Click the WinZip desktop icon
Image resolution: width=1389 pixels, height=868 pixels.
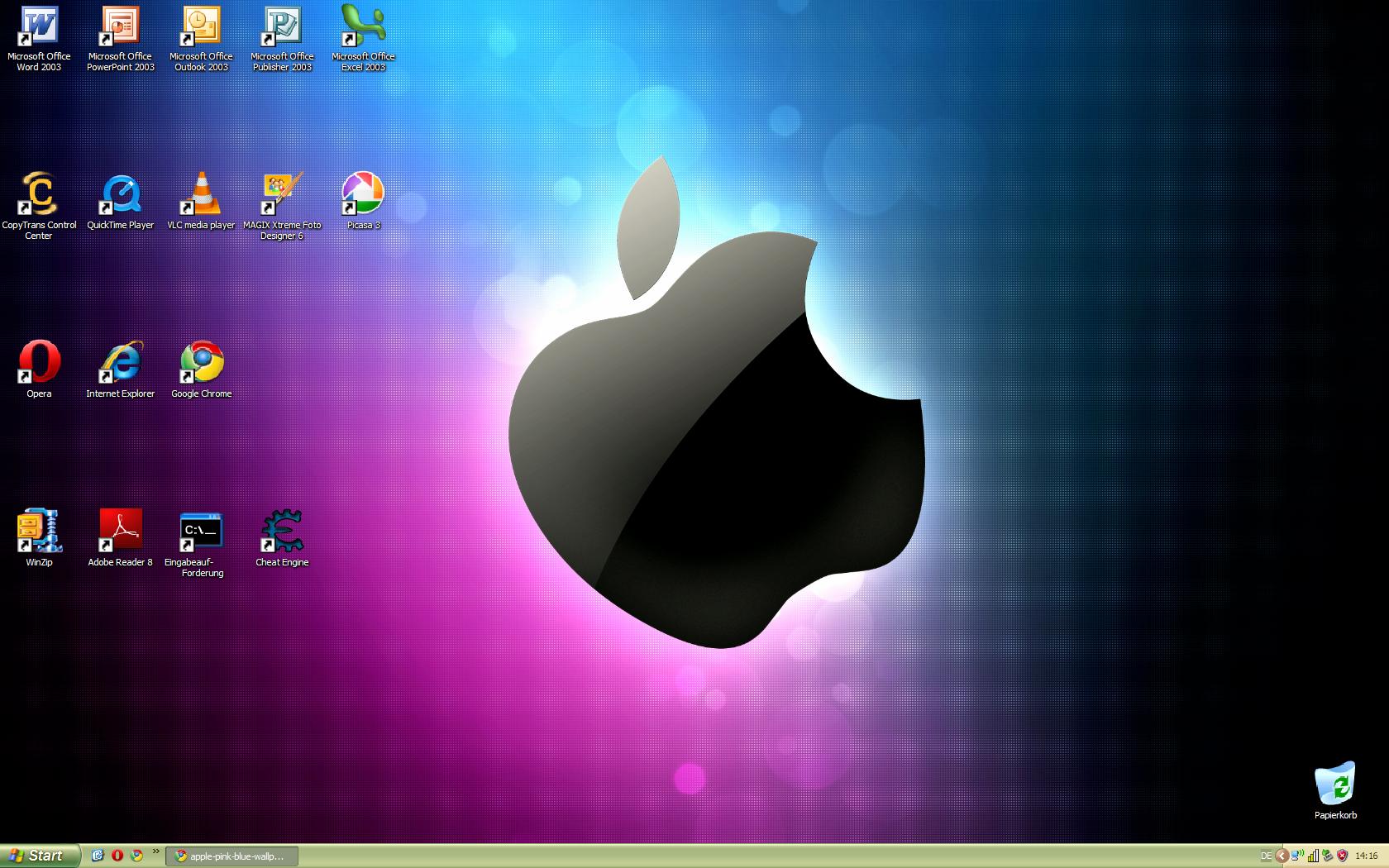pyautogui.click(x=39, y=538)
